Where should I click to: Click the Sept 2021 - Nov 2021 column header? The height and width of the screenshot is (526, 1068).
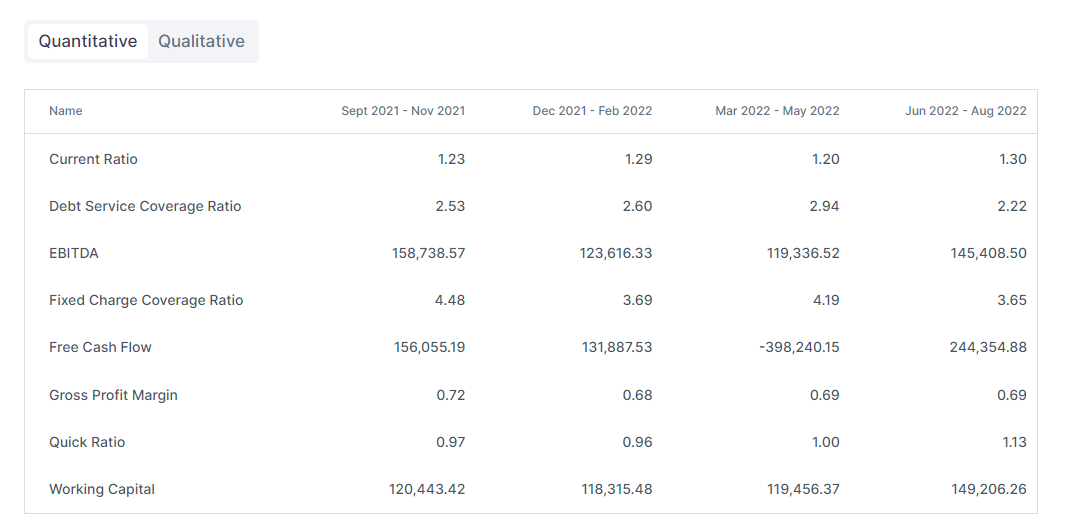point(403,111)
